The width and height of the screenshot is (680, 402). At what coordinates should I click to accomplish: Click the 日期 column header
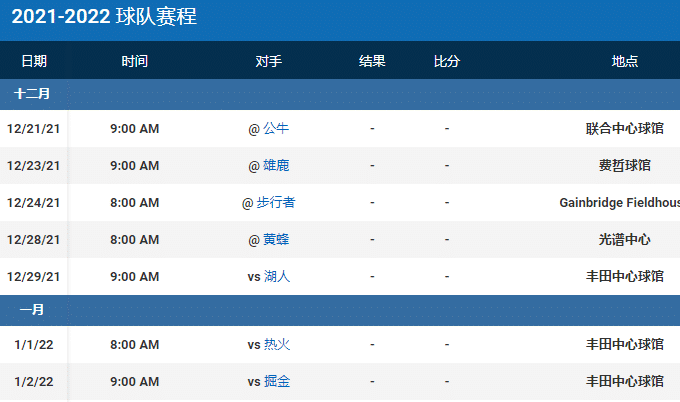click(x=34, y=61)
